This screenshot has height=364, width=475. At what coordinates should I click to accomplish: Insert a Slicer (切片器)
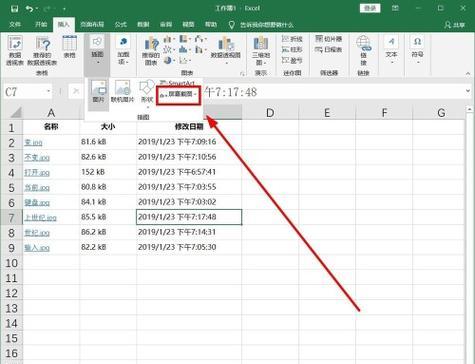click(x=329, y=39)
